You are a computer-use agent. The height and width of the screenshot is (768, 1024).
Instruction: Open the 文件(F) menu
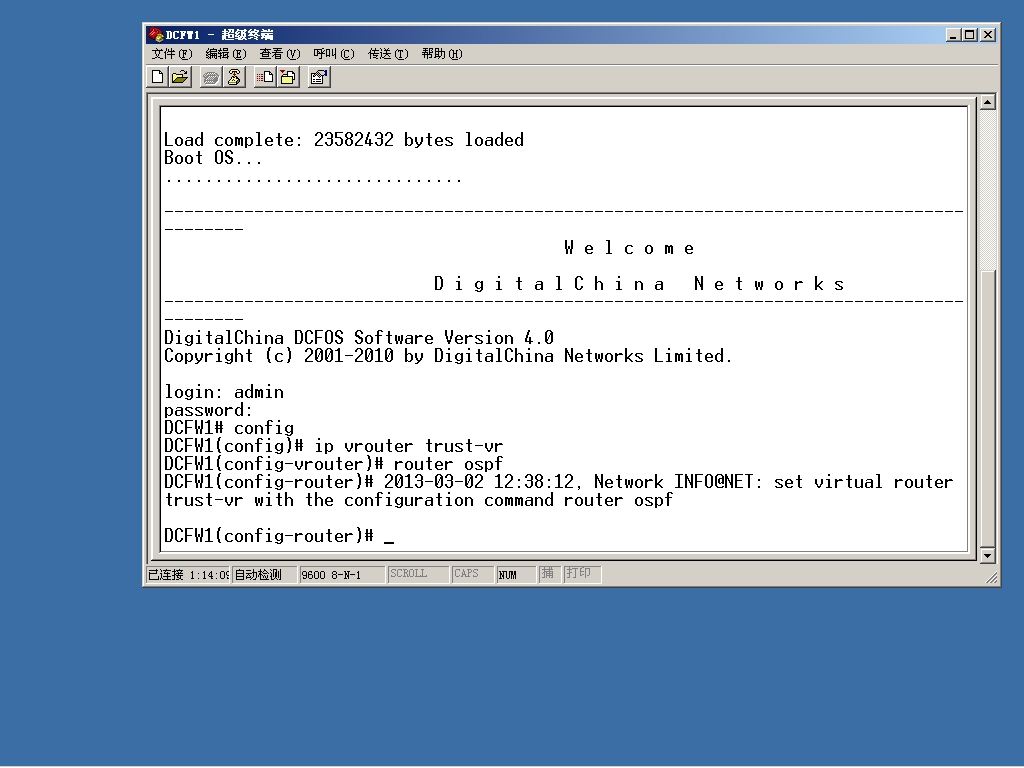click(172, 54)
